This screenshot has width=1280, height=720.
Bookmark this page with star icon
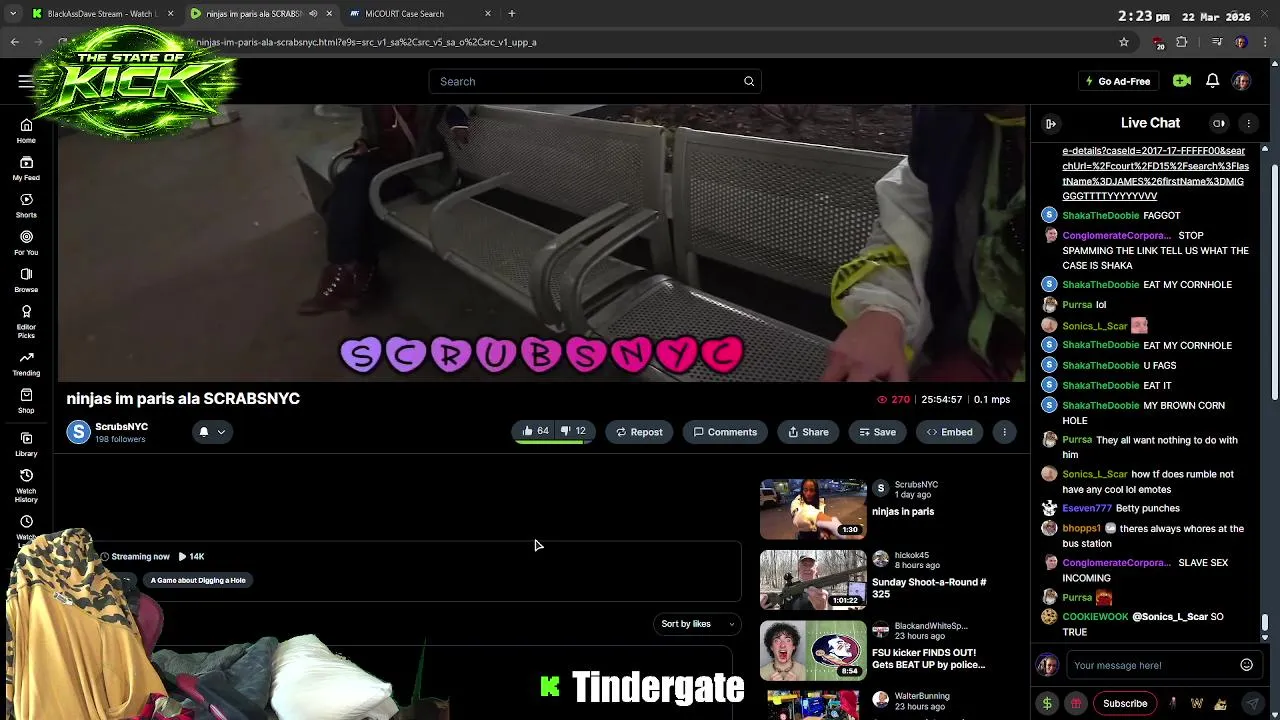(1124, 42)
